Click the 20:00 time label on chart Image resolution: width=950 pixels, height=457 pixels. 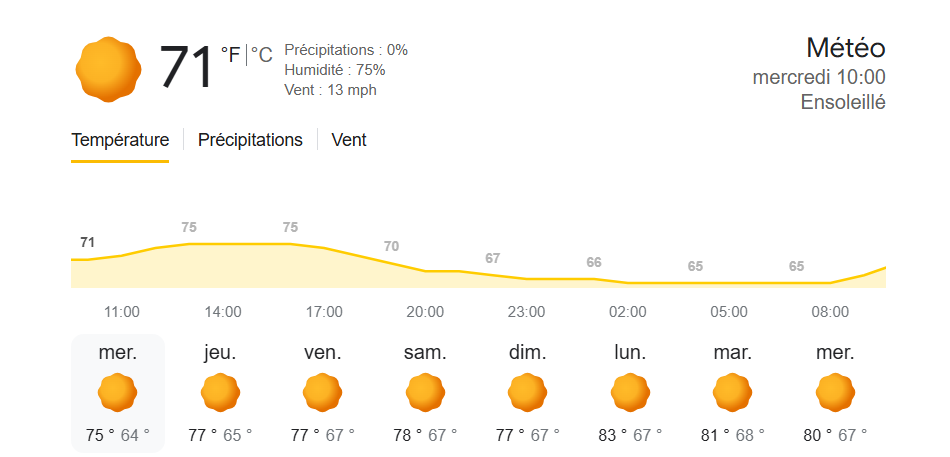pyautogui.click(x=425, y=312)
